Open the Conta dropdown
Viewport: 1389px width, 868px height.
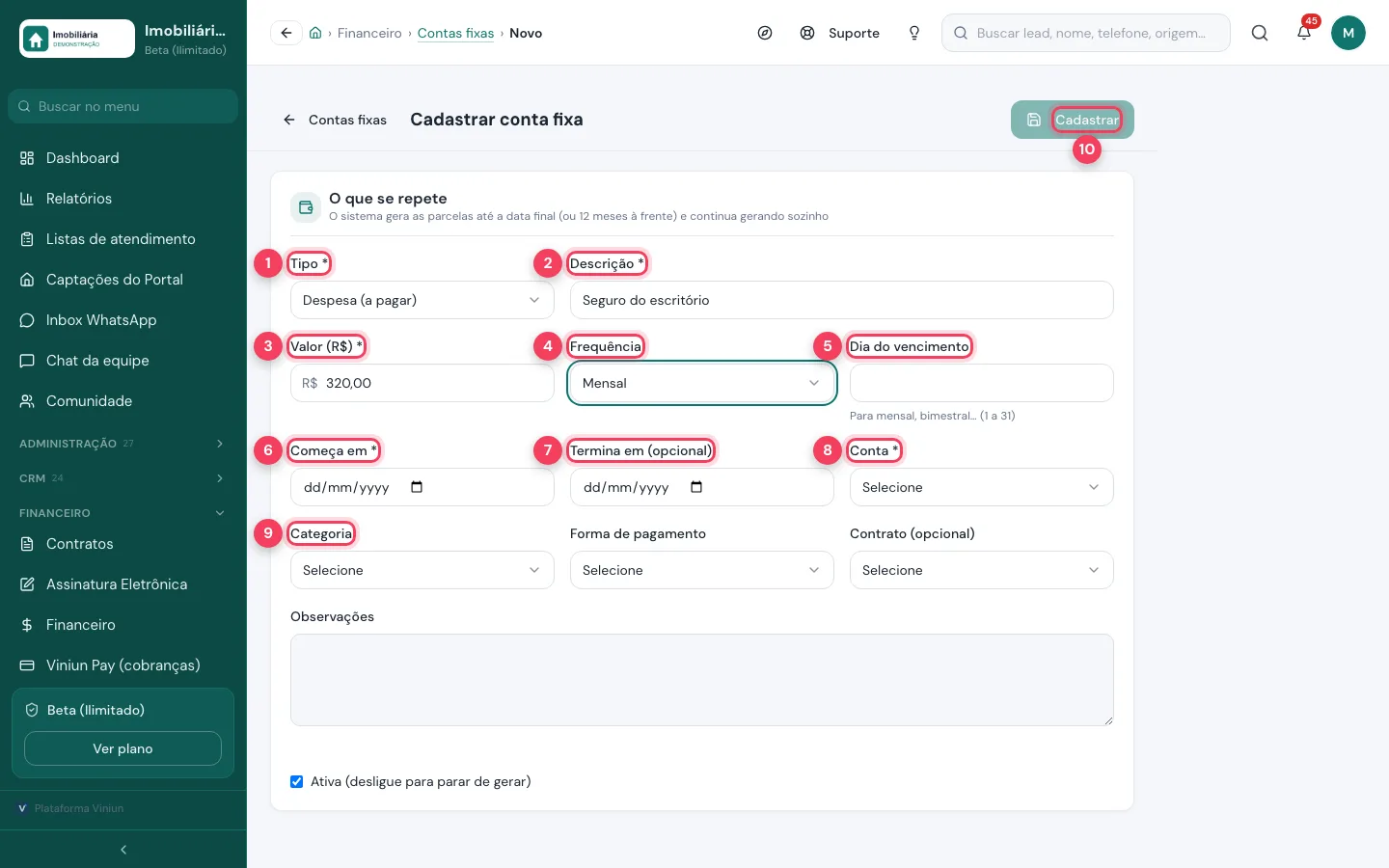click(x=982, y=487)
